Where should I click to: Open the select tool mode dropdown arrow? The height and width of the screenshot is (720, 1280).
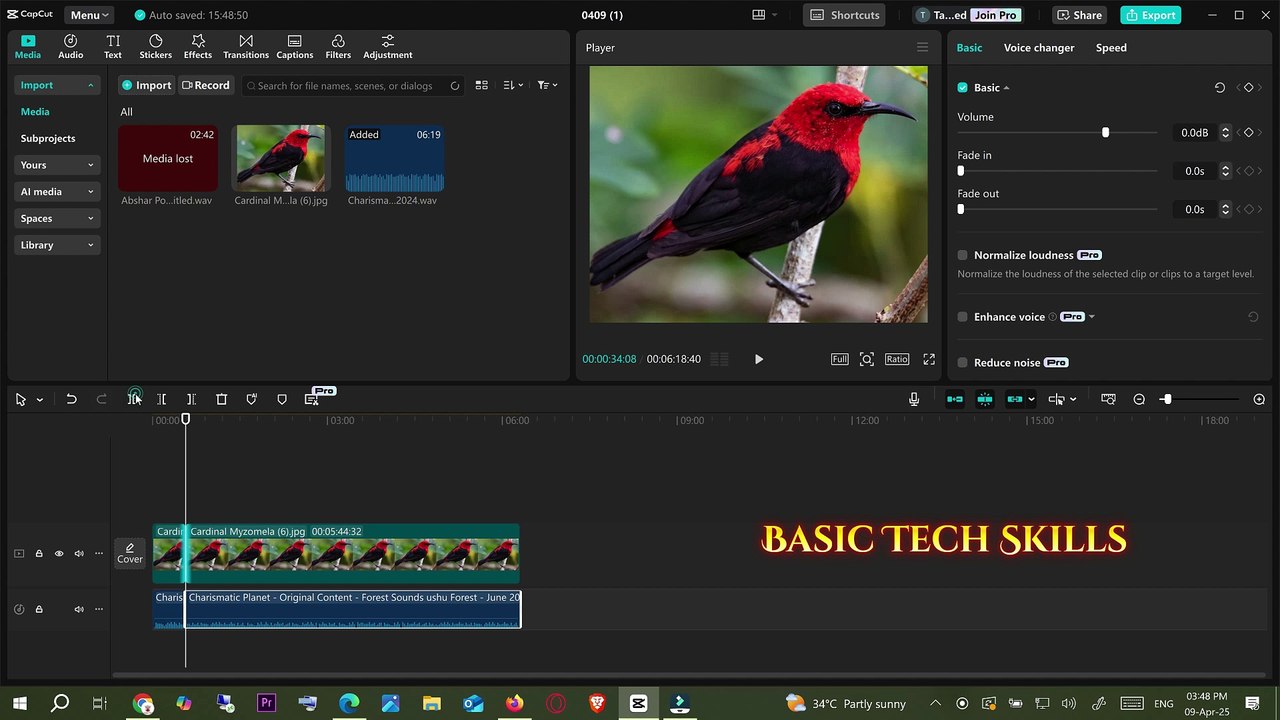tap(39, 400)
